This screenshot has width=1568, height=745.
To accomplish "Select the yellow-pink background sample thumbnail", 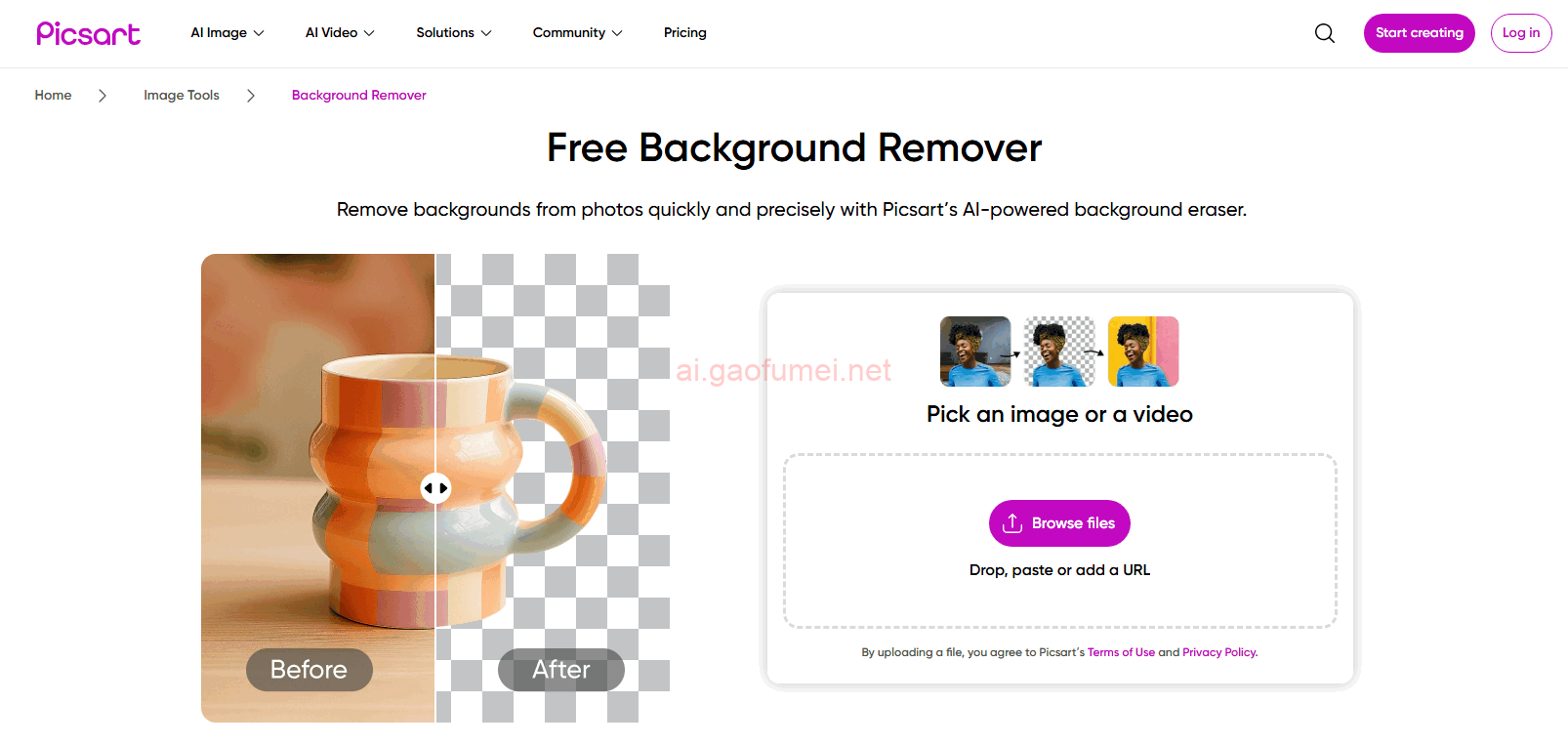I will pos(1143,352).
